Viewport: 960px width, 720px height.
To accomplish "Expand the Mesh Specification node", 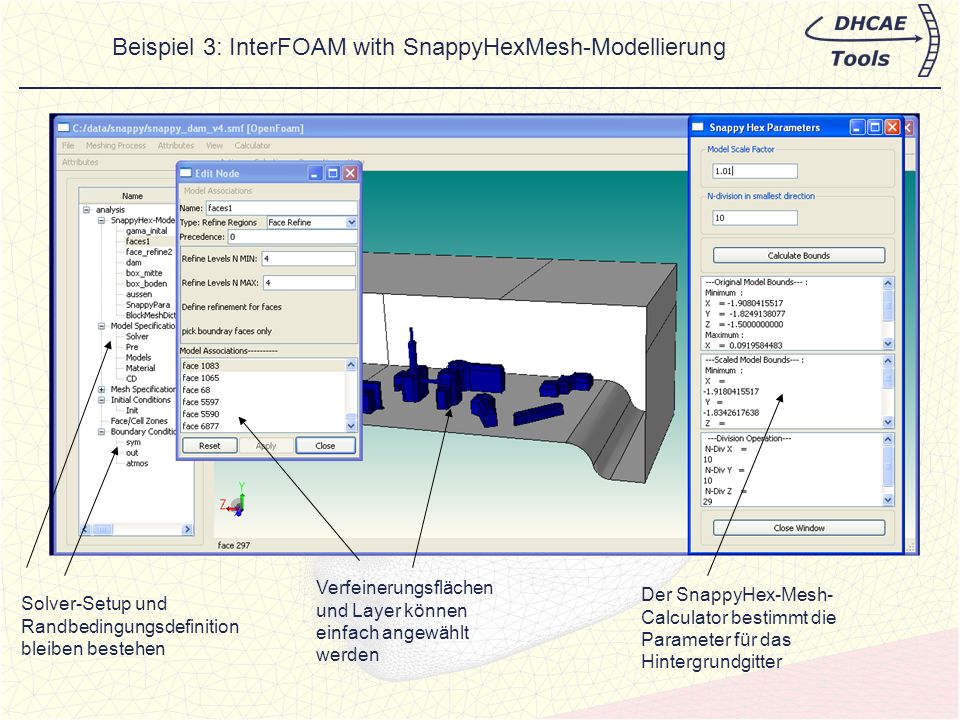I will pos(102,389).
